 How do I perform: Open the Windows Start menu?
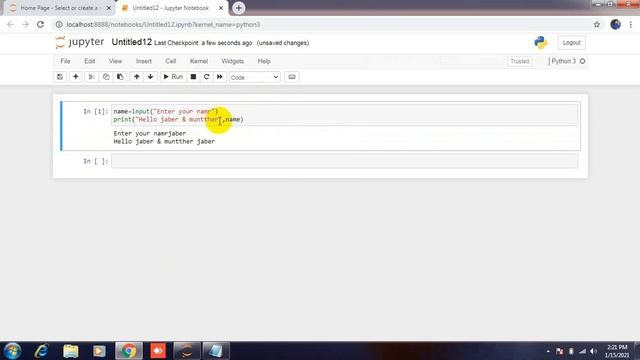pos(12,351)
